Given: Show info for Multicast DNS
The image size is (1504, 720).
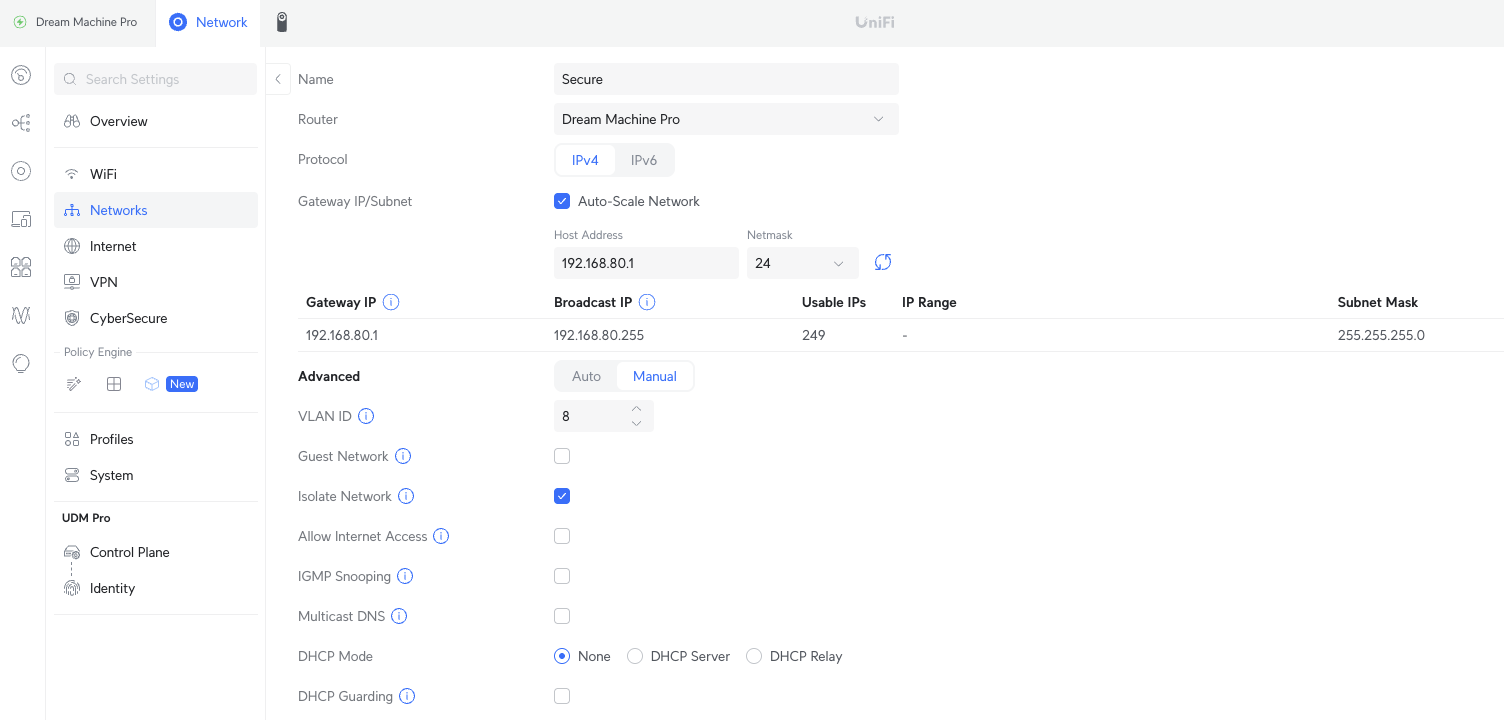Looking at the screenshot, I should [x=399, y=616].
